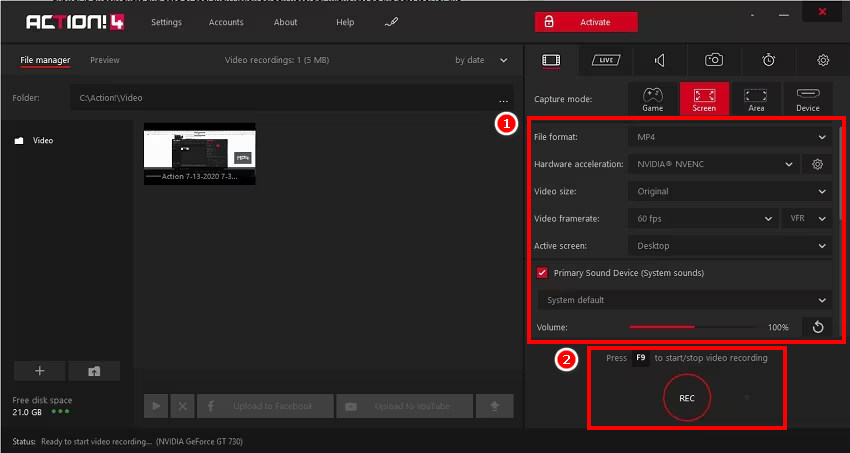Image resolution: width=850 pixels, height=453 pixels.
Task: Toggle Primary Sound Device checkbox
Action: (542, 273)
